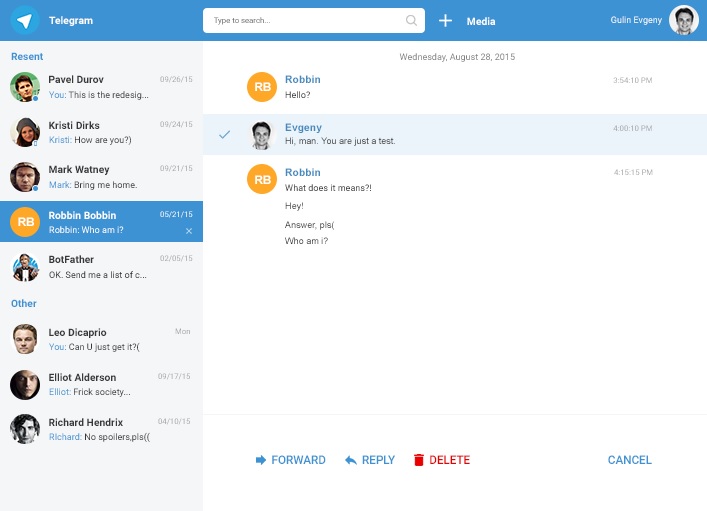707x511 pixels.
Task: Click Evgeny's avatar in selected message
Action: (262, 135)
